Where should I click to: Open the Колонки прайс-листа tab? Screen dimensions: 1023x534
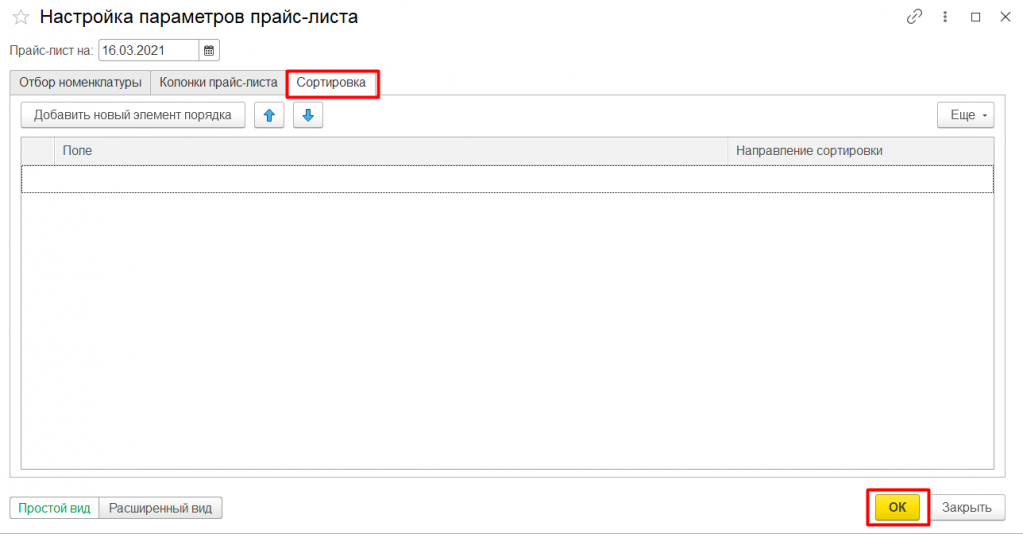coord(218,83)
